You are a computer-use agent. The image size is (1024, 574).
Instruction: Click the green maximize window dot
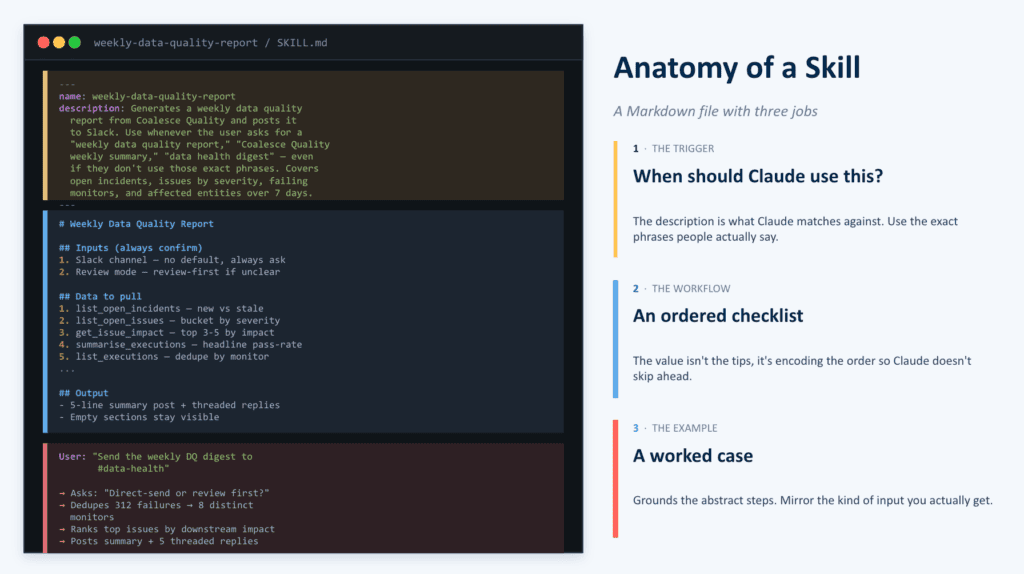(74, 42)
